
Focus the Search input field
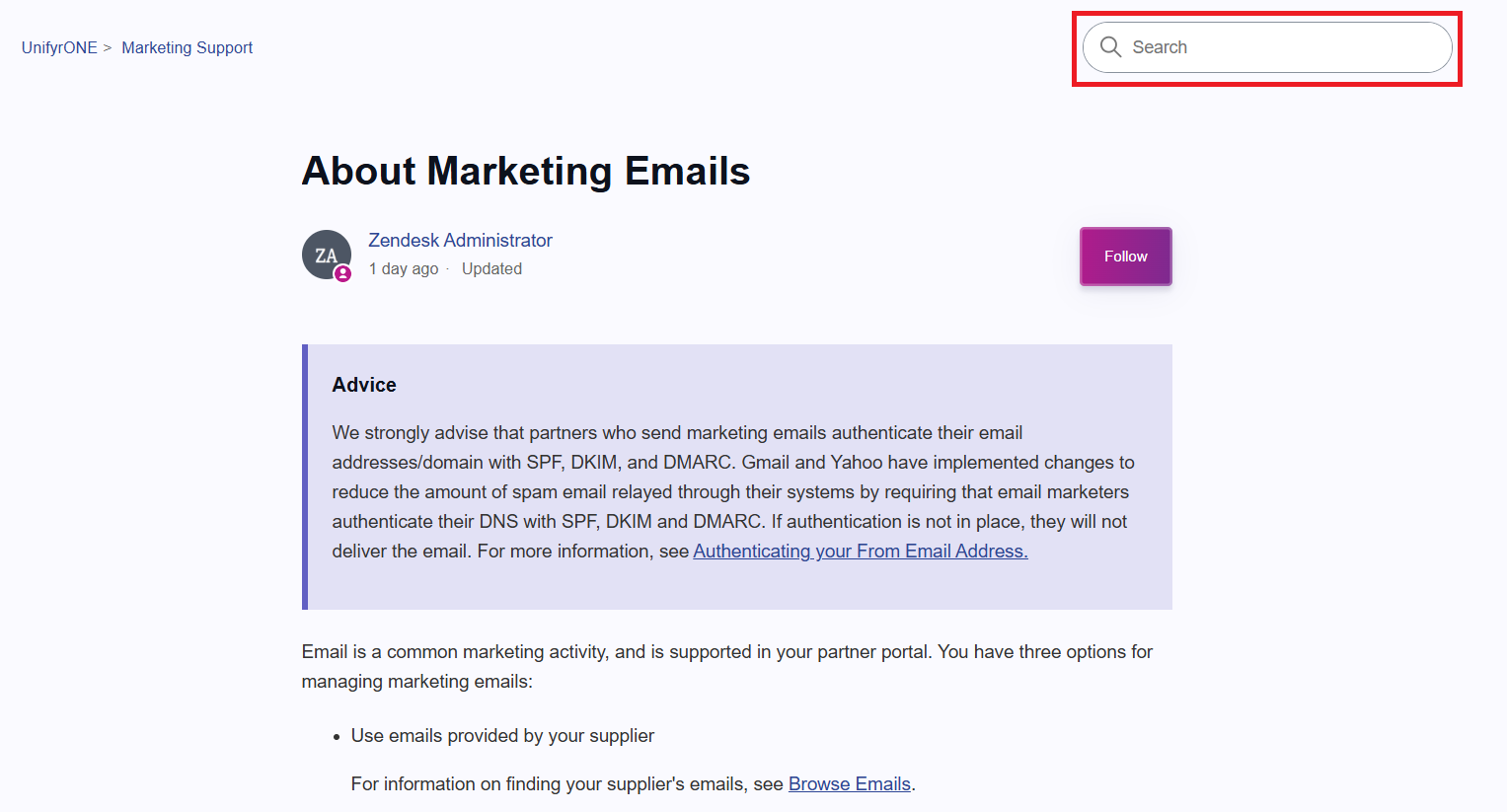coord(1283,47)
